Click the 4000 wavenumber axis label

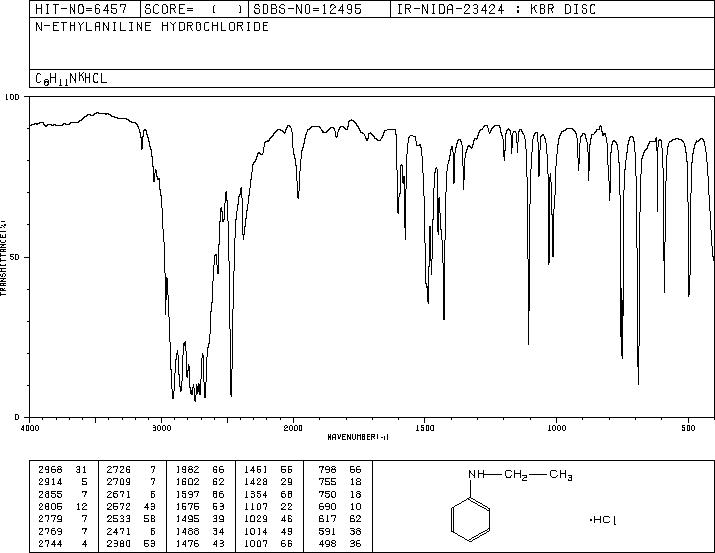point(30,428)
